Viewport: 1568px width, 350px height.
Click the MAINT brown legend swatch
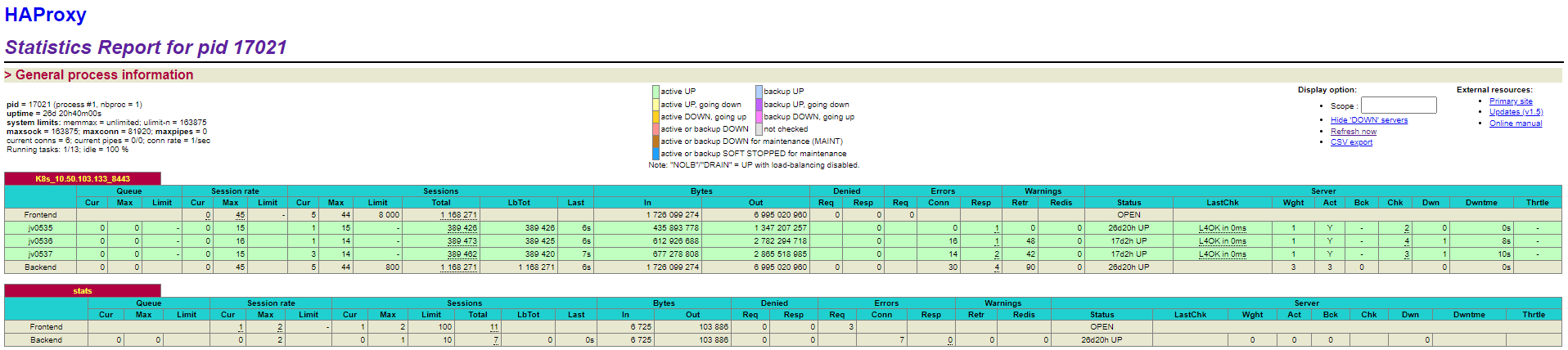click(656, 141)
